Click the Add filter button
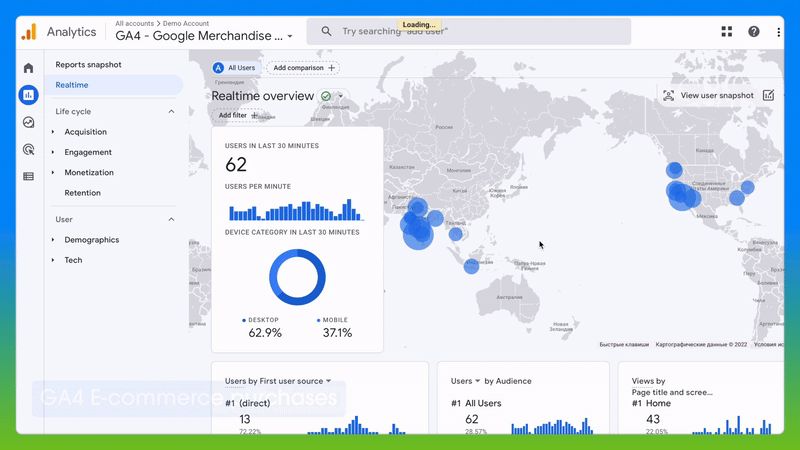800x450 pixels. click(238, 115)
